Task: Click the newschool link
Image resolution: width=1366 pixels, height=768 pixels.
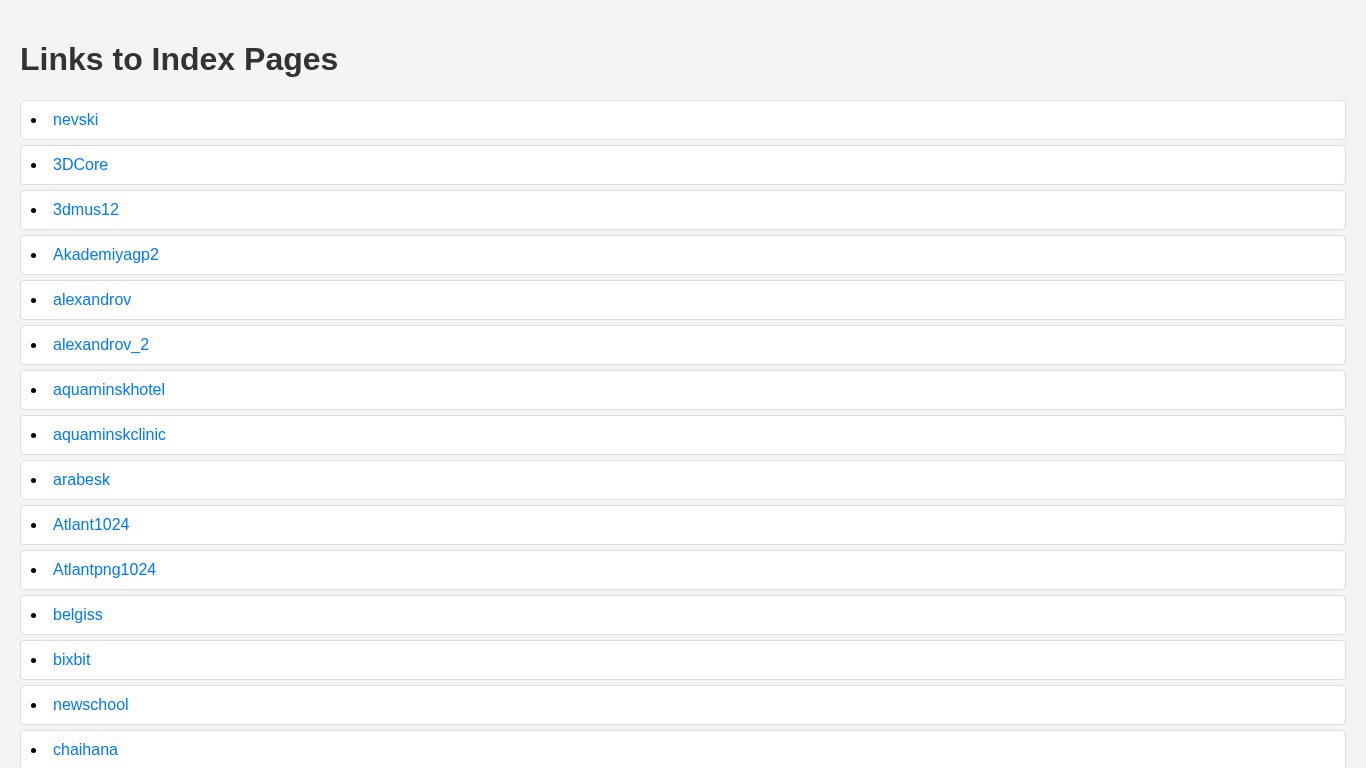Action: click(x=90, y=705)
